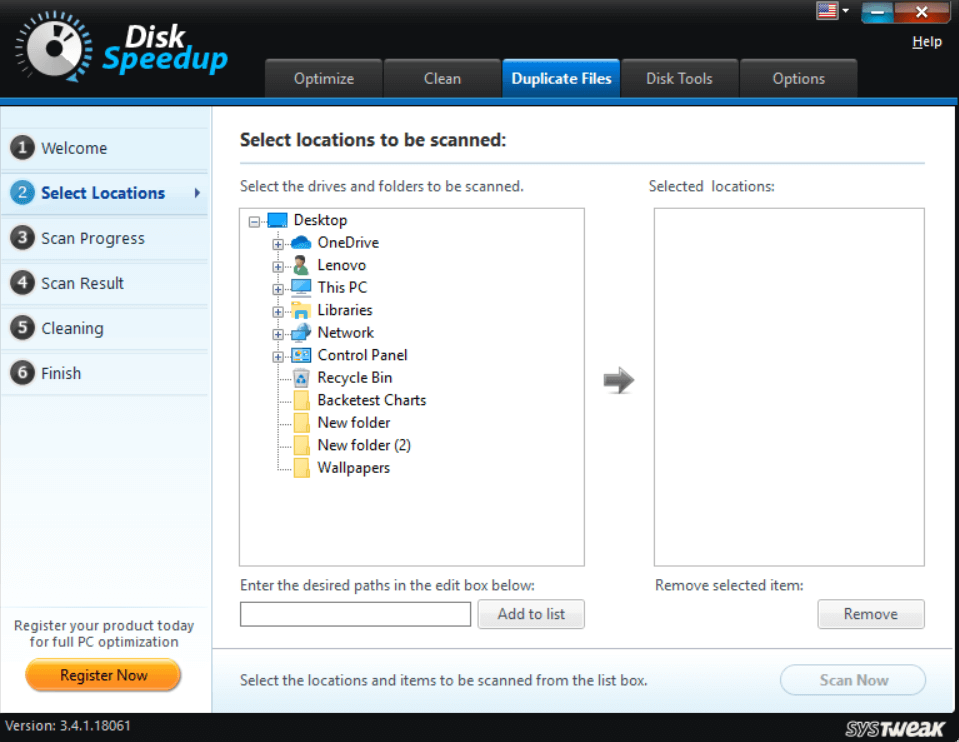Click the Disk Speedup logo icon
Image resolution: width=959 pixels, height=742 pixels.
click(x=50, y=48)
